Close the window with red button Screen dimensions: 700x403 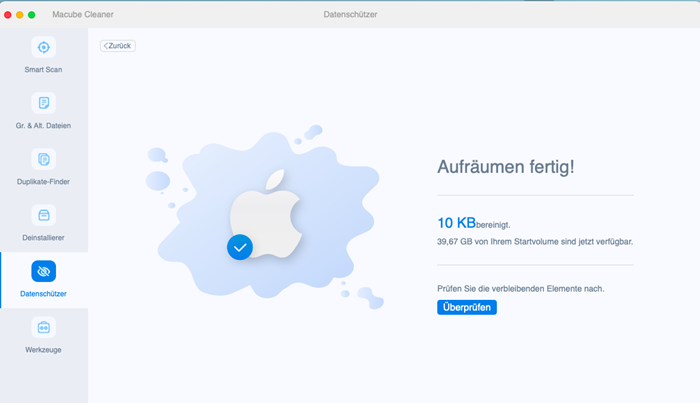pyautogui.click(x=8, y=15)
